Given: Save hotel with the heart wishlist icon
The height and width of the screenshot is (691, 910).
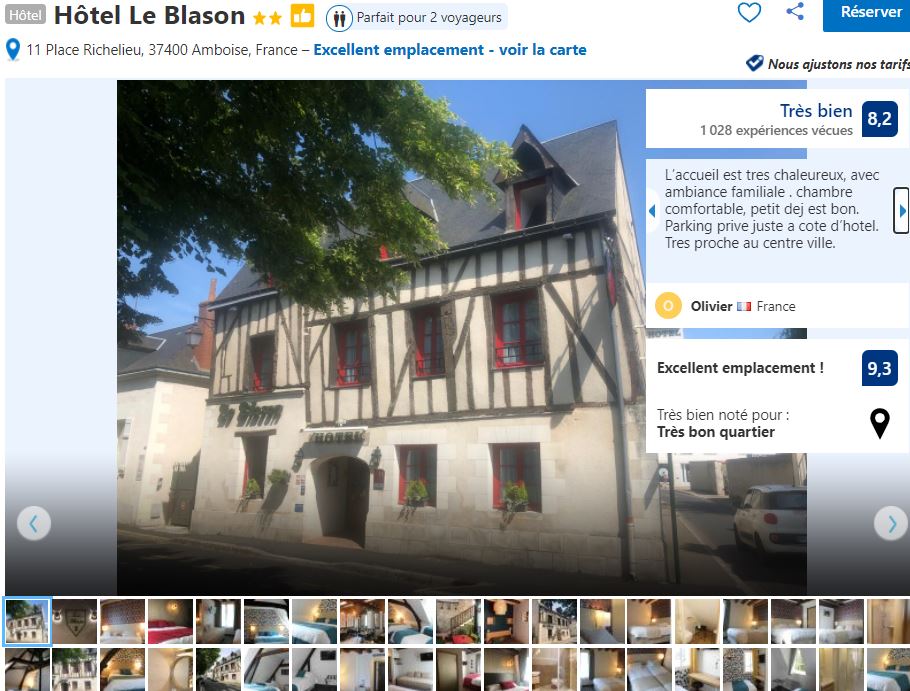Looking at the screenshot, I should pyautogui.click(x=749, y=12).
